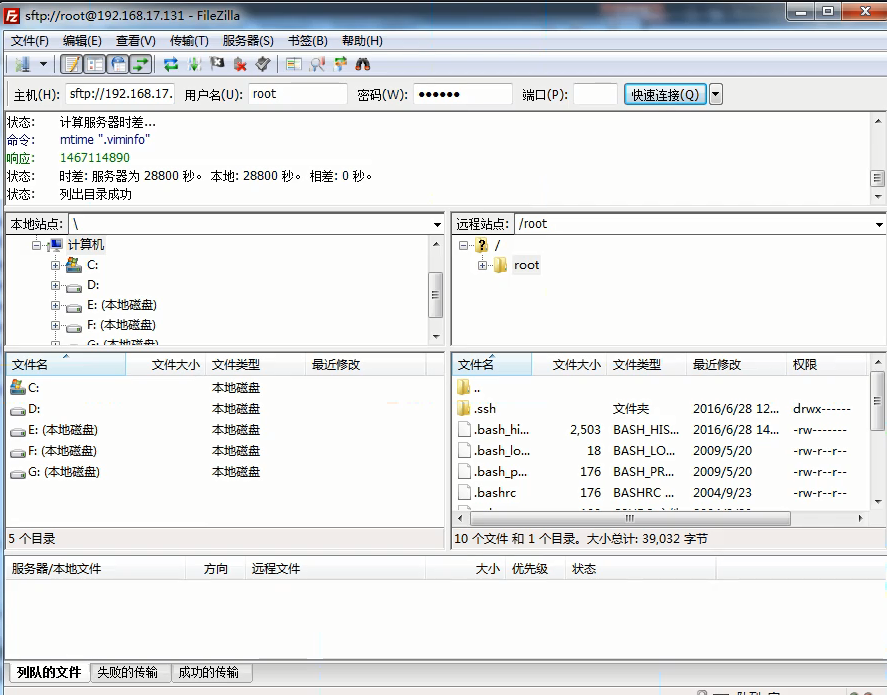This screenshot has height=695, width=887.
Task: Select G: drive icon in local file list
Action: click(18, 472)
